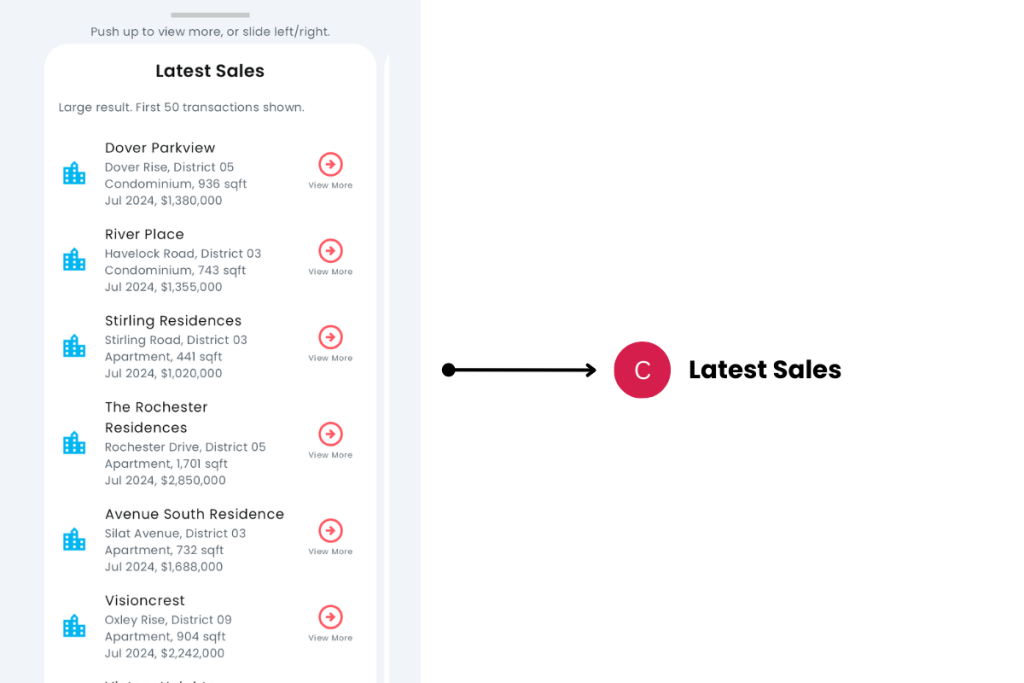Screen dimensions: 1024x683
Task: Open the Stirling Residences listing title
Action: pyautogui.click(x=173, y=321)
